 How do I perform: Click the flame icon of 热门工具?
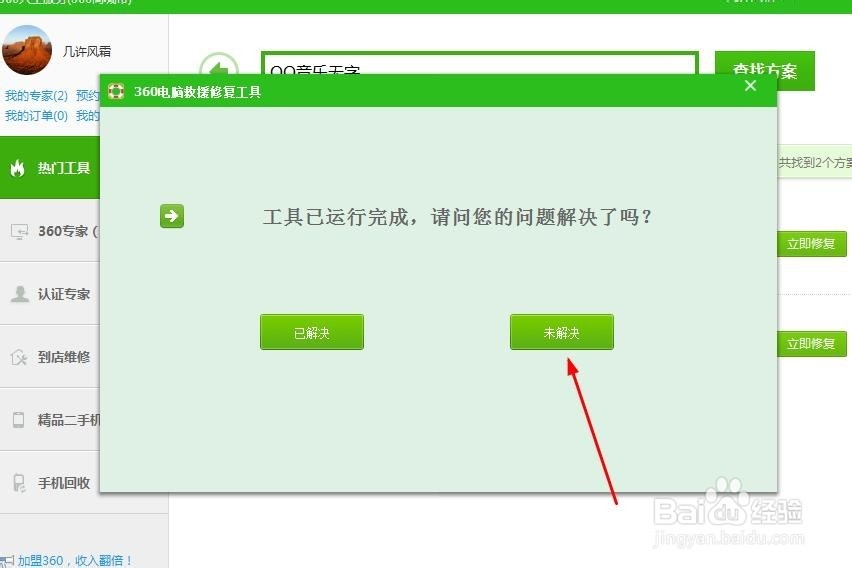coord(17,168)
